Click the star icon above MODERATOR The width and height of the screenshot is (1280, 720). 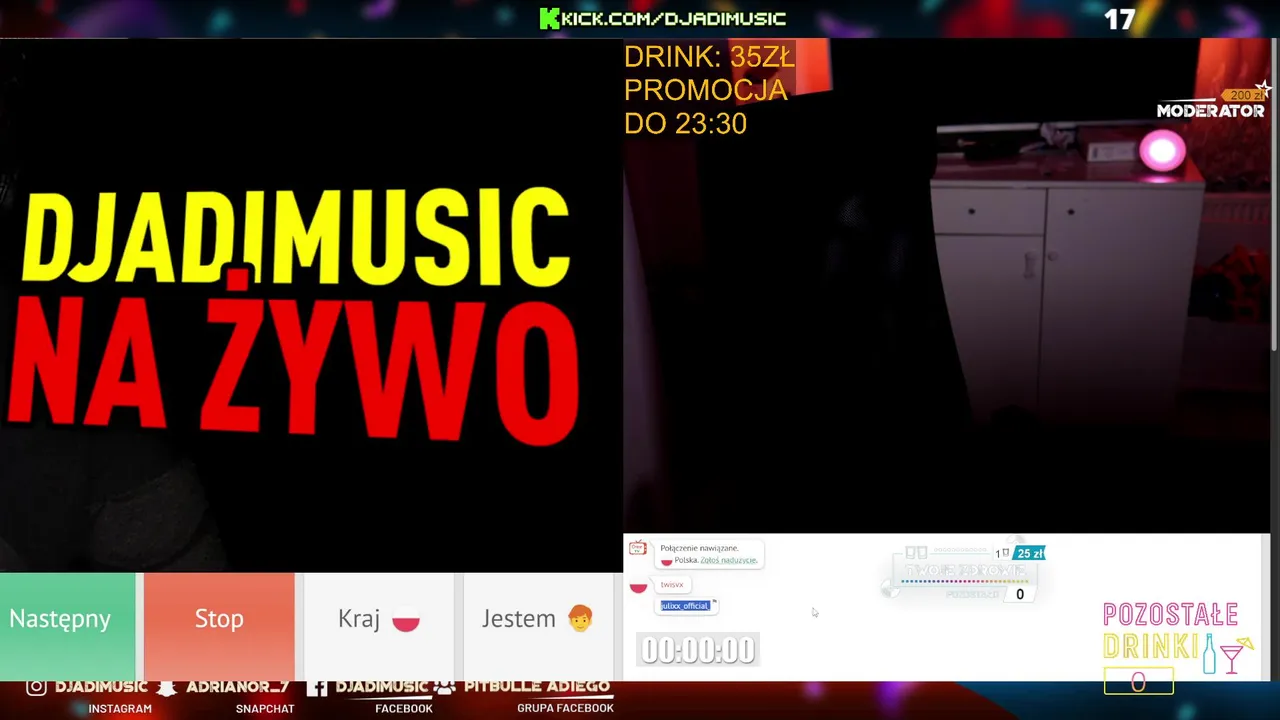(x=1263, y=89)
